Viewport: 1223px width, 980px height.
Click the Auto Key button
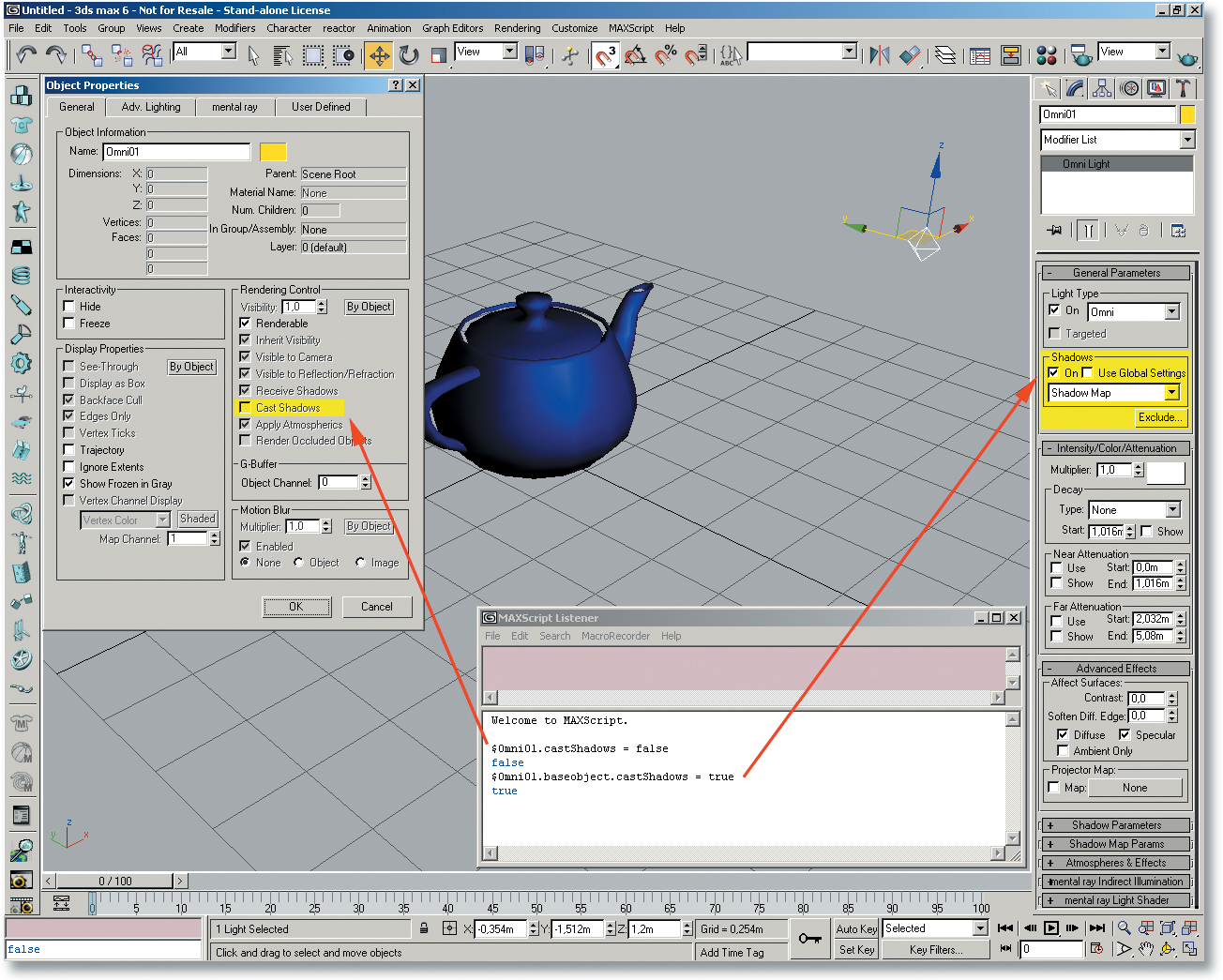coord(856,928)
